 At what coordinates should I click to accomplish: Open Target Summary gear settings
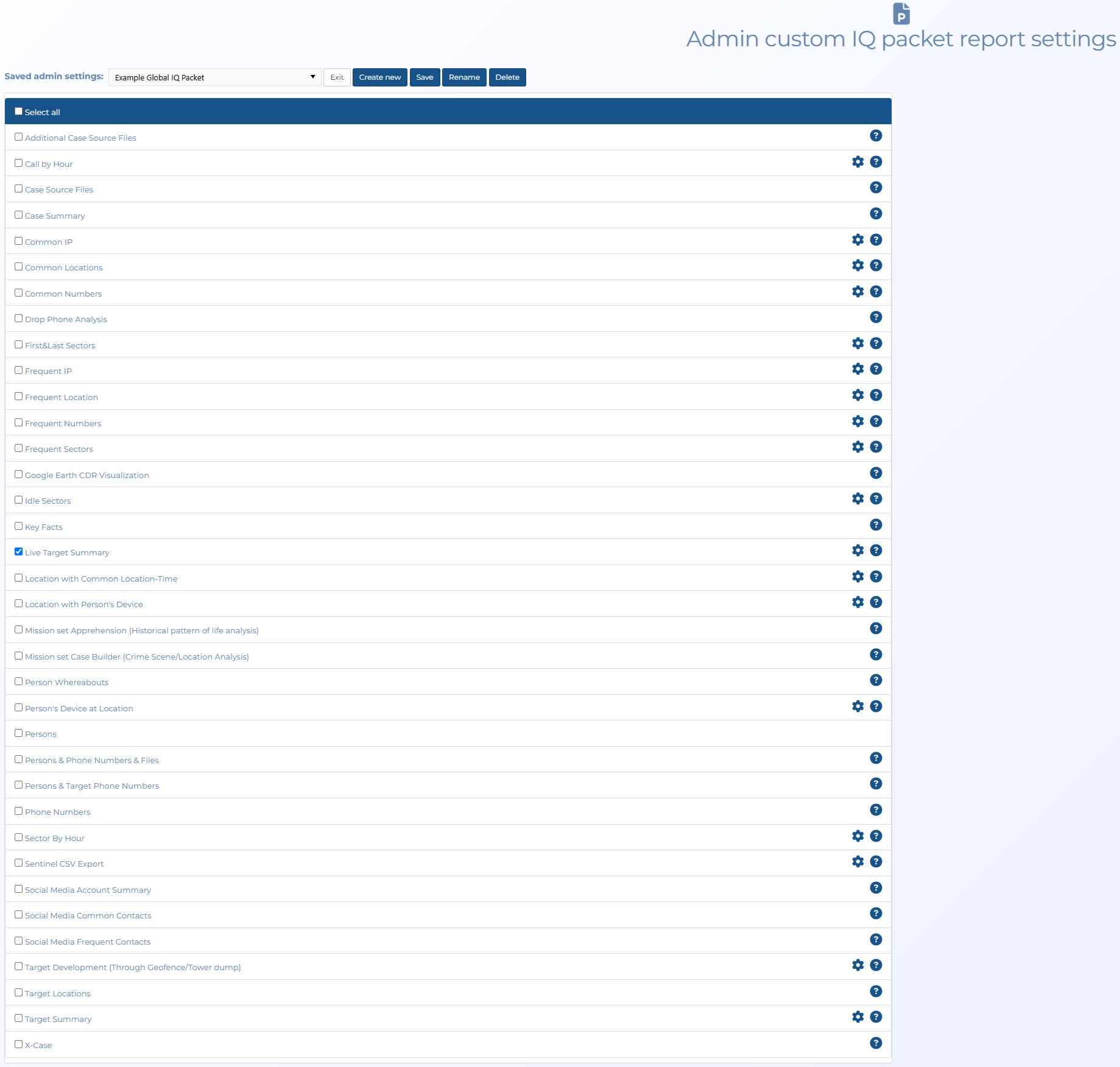[858, 1017]
